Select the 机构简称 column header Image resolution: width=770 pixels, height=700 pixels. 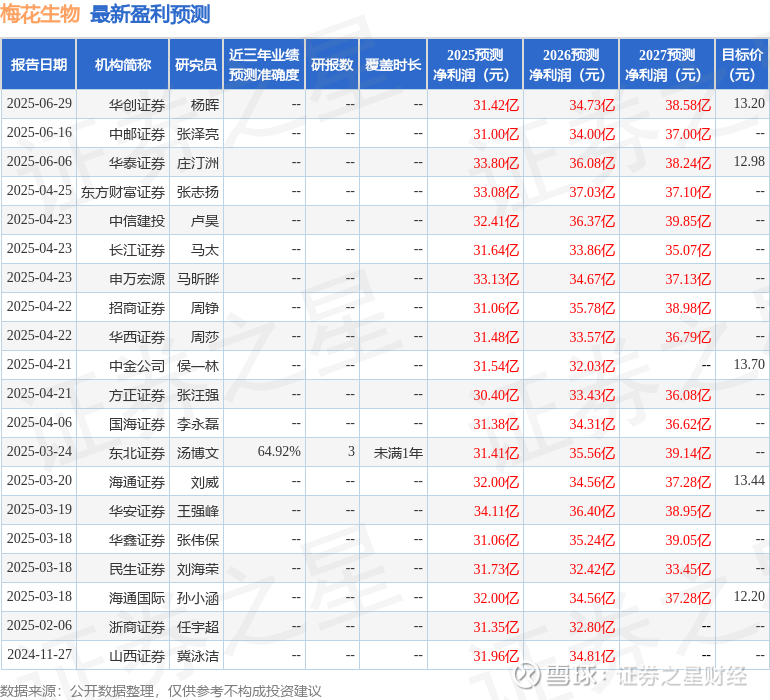point(123,64)
